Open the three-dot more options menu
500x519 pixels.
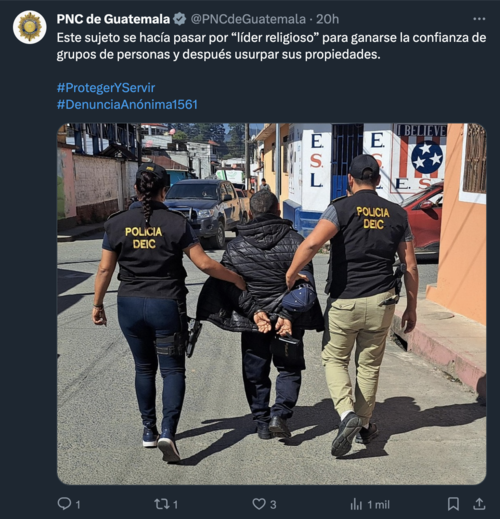pos(479,19)
